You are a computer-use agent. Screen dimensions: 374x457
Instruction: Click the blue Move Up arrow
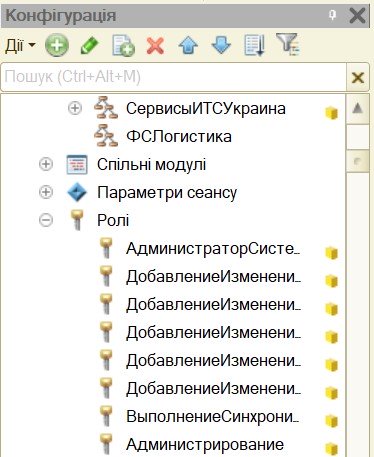[188, 45]
